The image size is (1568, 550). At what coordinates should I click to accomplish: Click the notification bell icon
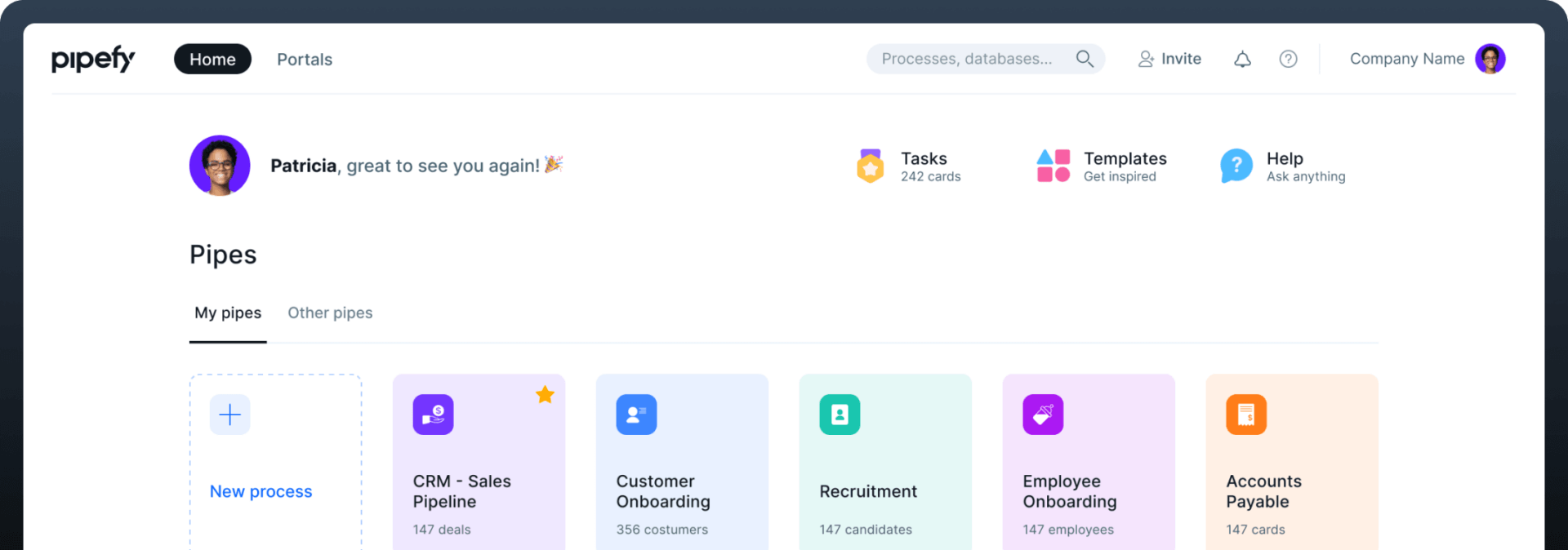[x=1242, y=59]
